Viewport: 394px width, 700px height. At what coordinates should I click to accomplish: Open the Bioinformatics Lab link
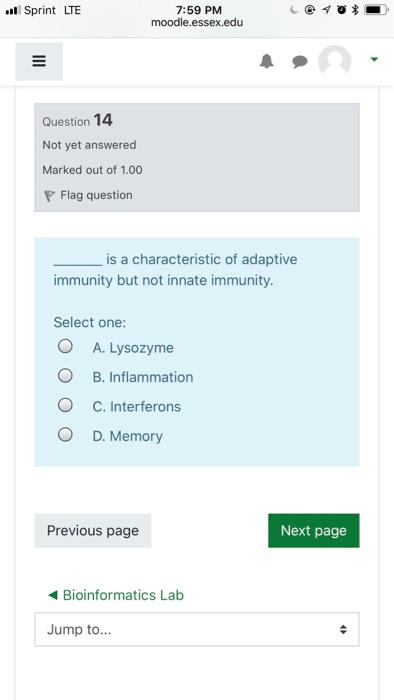click(x=123, y=595)
